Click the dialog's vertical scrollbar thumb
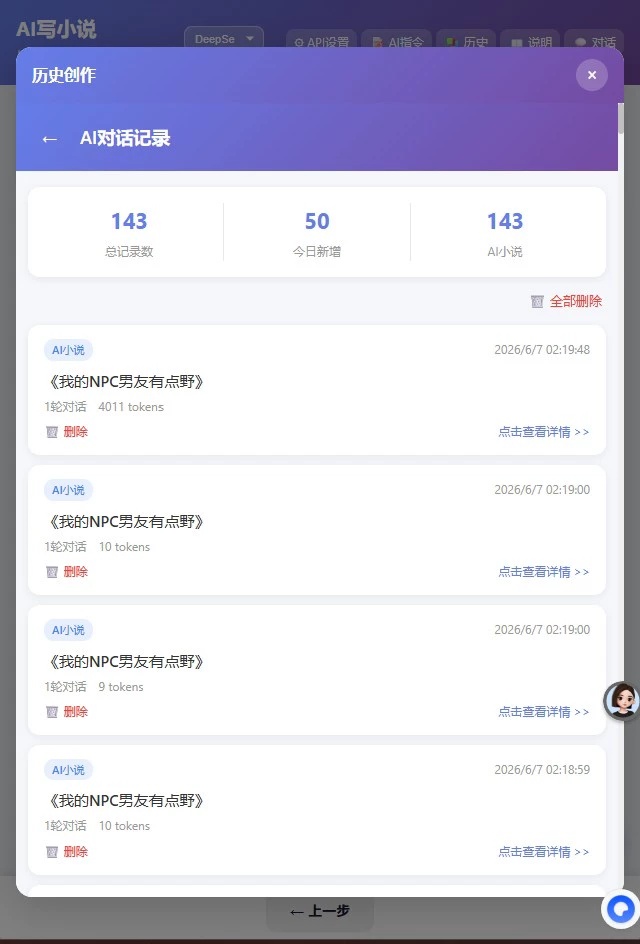 click(x=621, y=118)
